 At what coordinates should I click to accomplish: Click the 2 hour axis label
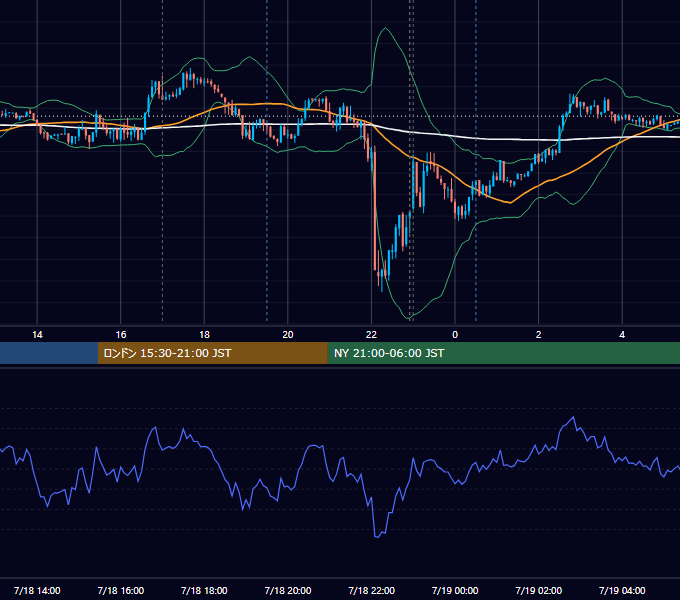(539, 335)
